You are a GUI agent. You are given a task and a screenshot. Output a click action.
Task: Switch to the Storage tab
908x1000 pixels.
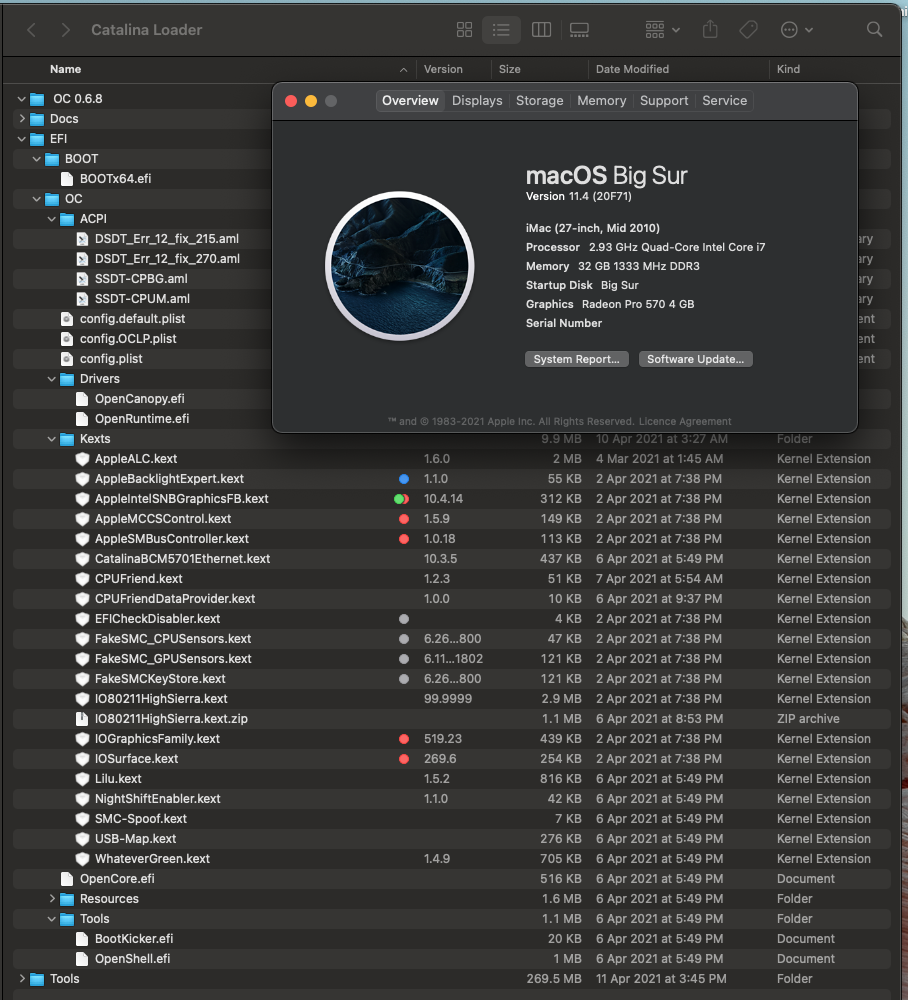[539, 101]
